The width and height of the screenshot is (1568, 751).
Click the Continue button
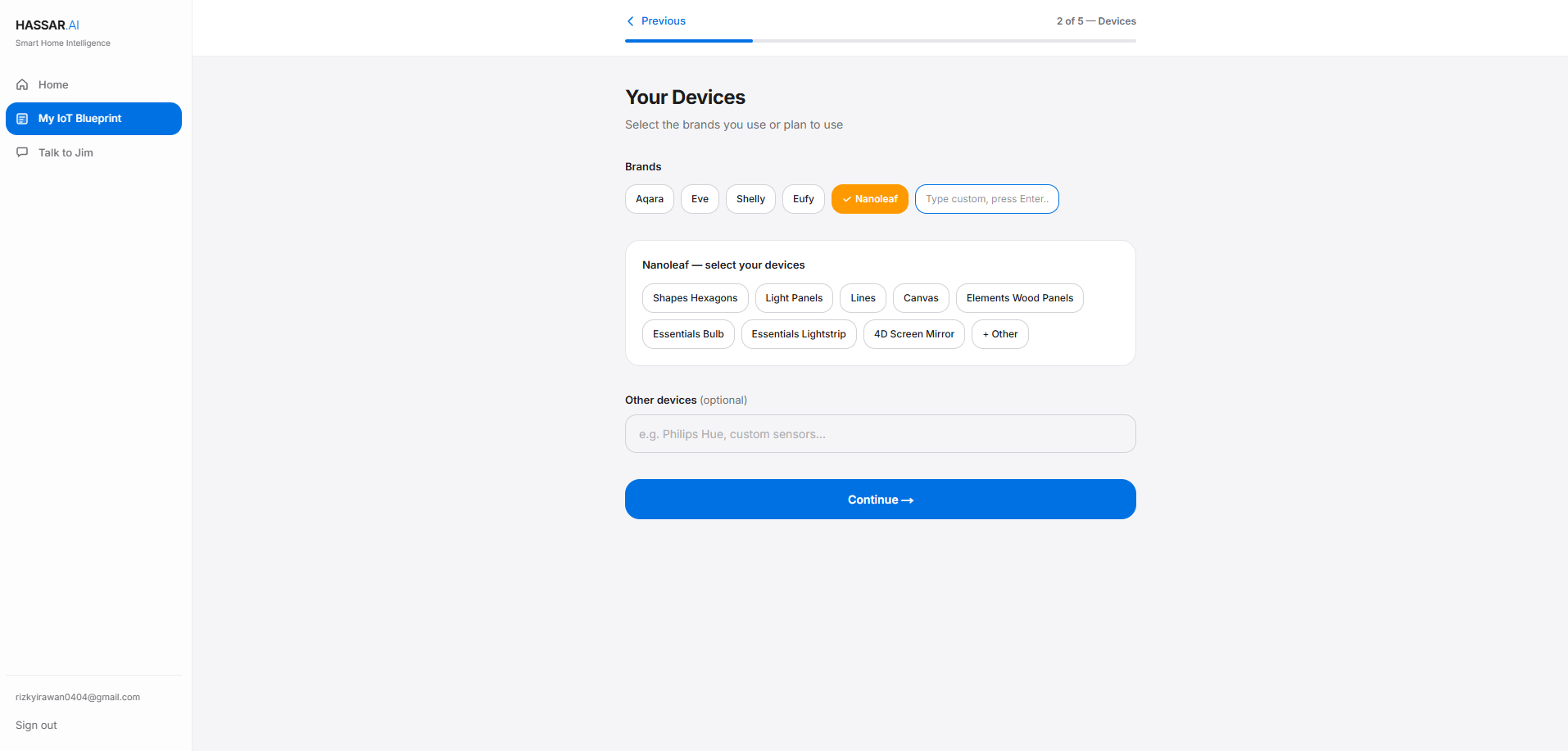point(881,500)
